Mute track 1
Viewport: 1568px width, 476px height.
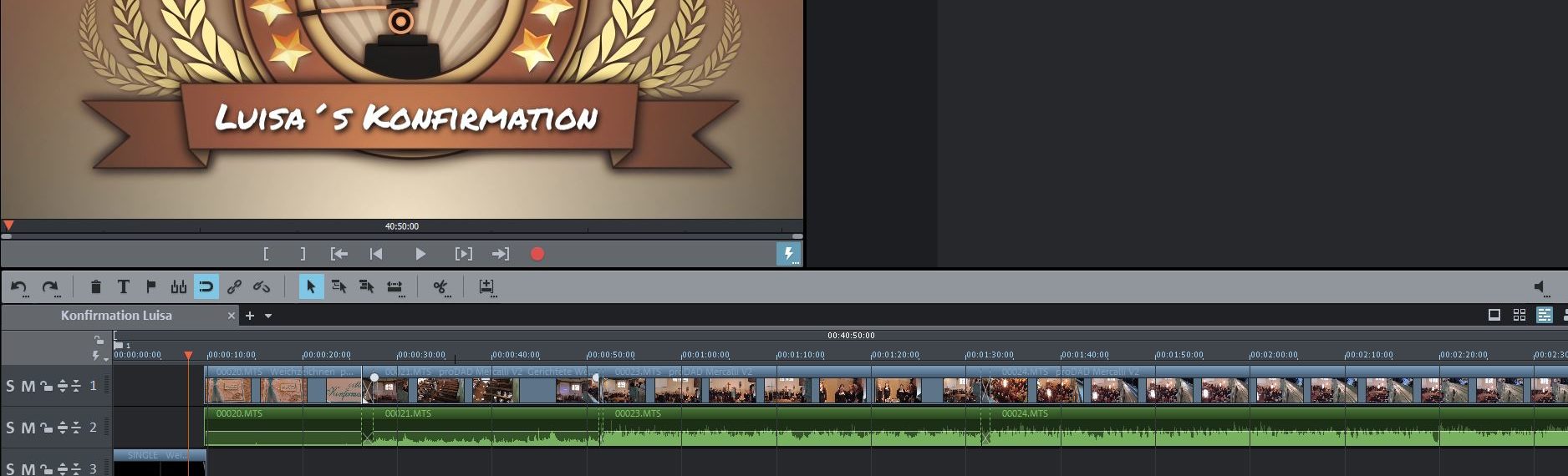pyautogui.click(x=28, y=386)
